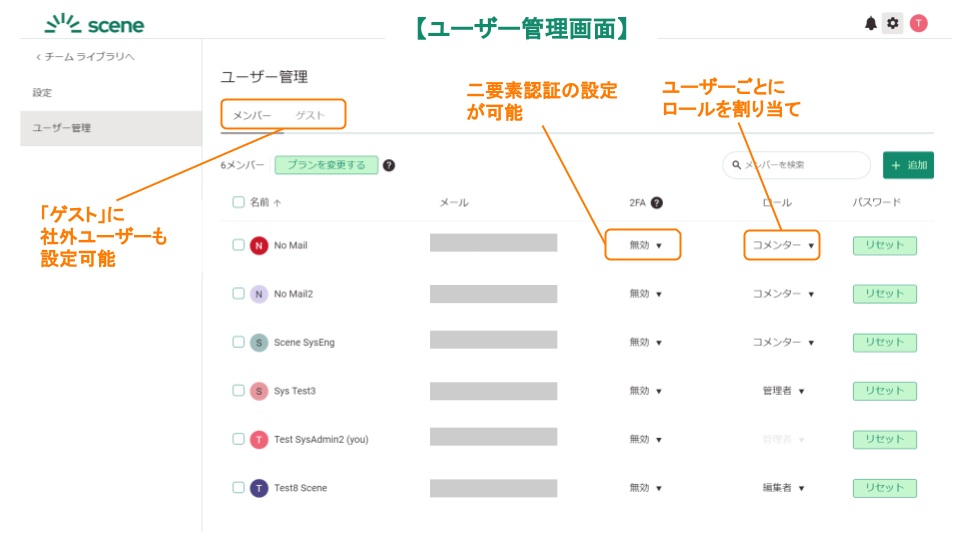Image resolution: width=960 pixels, height=540 pixels.
Task: Open role dropdown for No Mail2
Action: tap(783, 294)
